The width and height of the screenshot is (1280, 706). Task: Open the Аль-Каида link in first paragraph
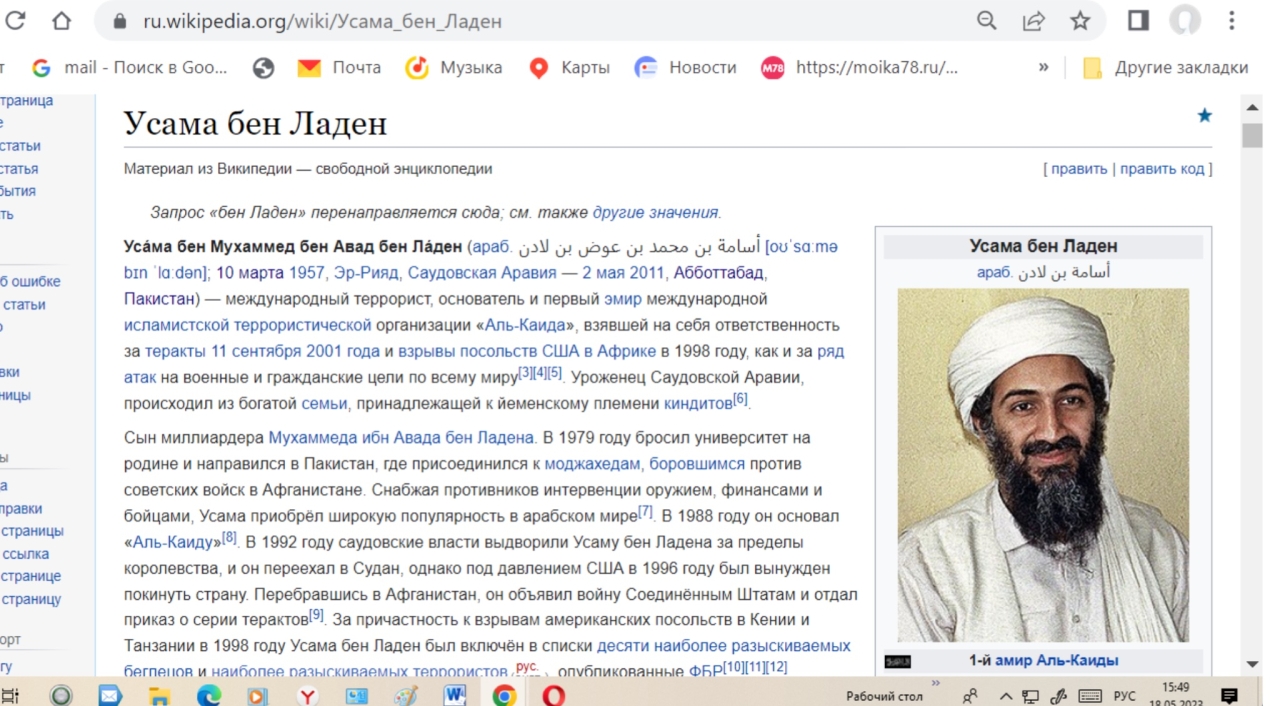click(x=526, y=325)
